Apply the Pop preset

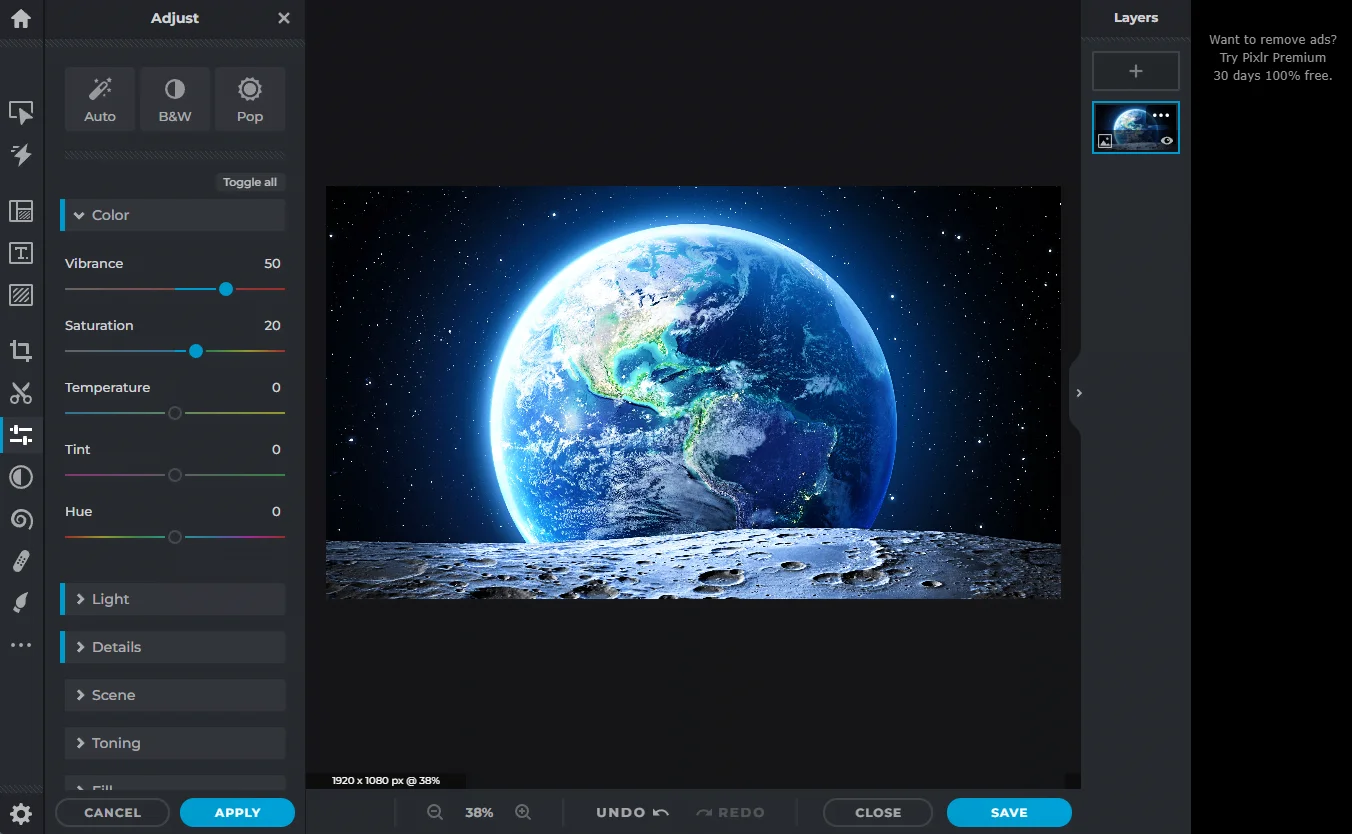250,99
